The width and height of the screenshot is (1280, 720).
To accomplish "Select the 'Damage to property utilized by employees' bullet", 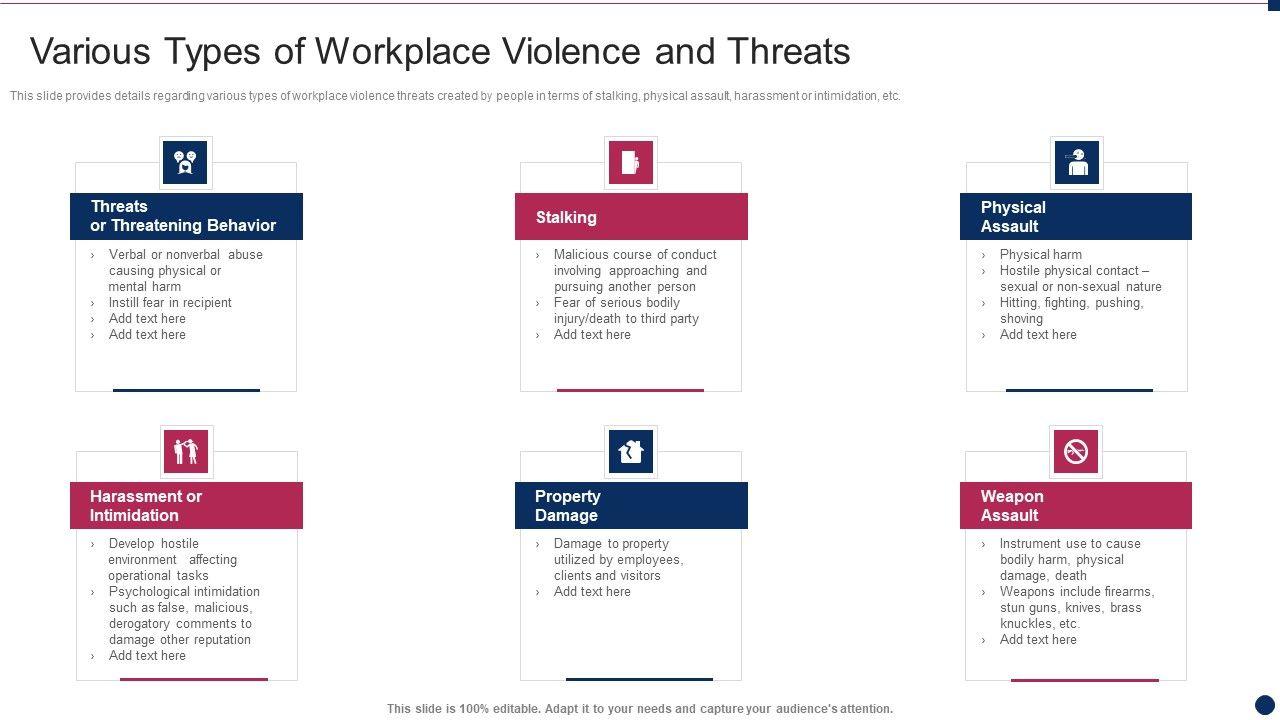I will [619, 559].
